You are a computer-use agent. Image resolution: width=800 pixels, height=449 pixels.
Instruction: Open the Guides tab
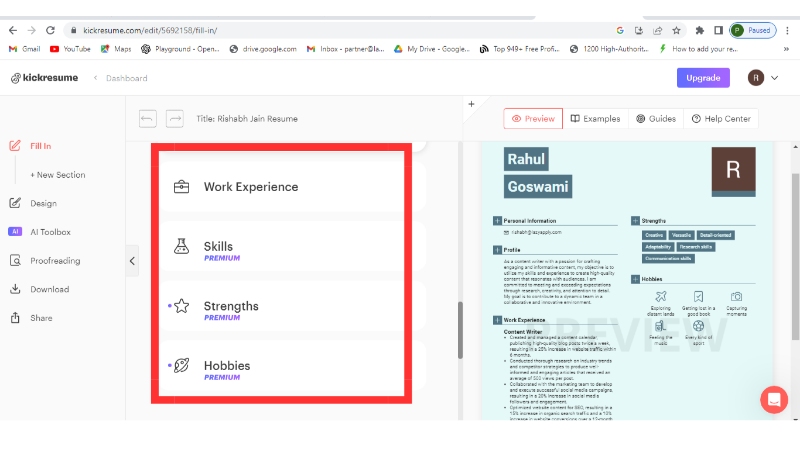[656, 119]
